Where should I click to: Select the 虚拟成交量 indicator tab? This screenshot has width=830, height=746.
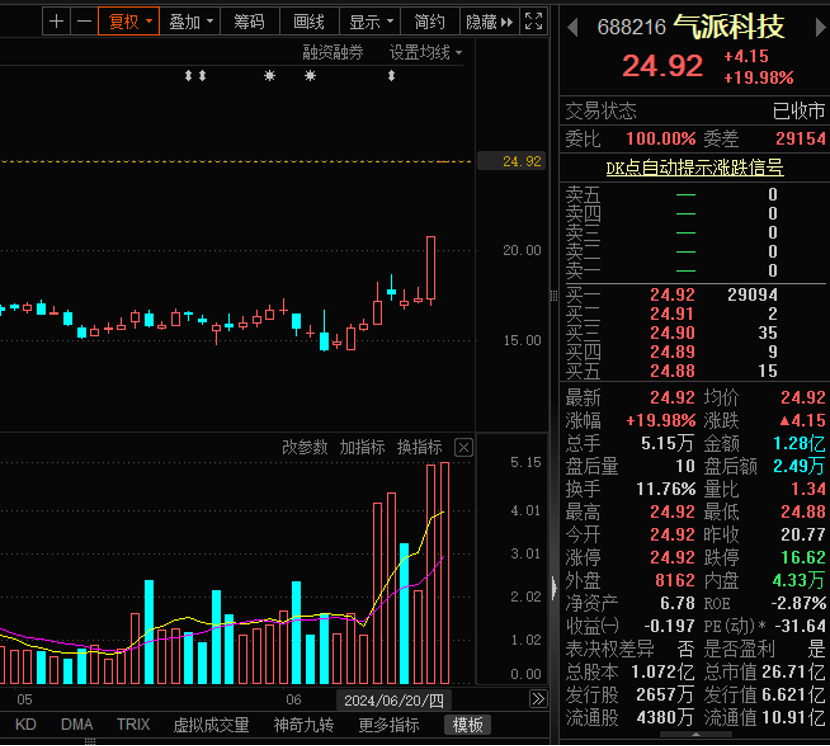pyautogui.click(x=211, y=725)
